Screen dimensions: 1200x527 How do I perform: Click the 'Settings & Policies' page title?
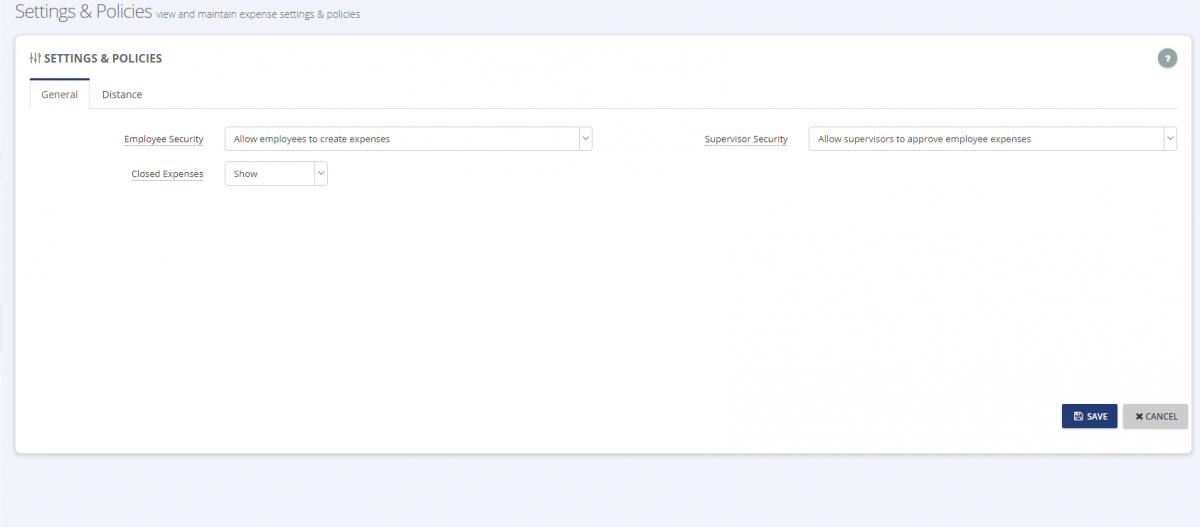83,12
